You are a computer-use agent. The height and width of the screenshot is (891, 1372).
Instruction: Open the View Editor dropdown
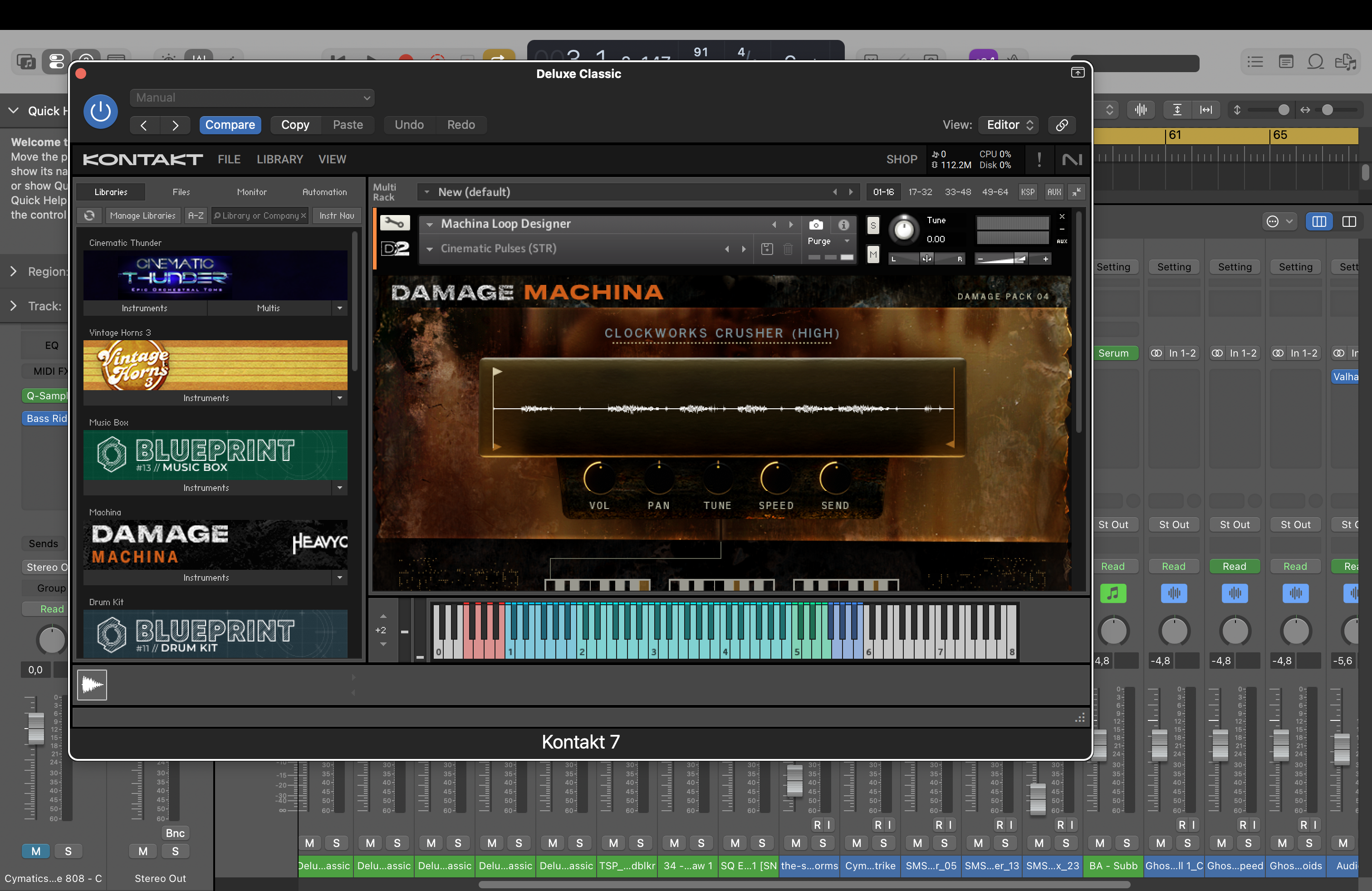point(1009,125)
